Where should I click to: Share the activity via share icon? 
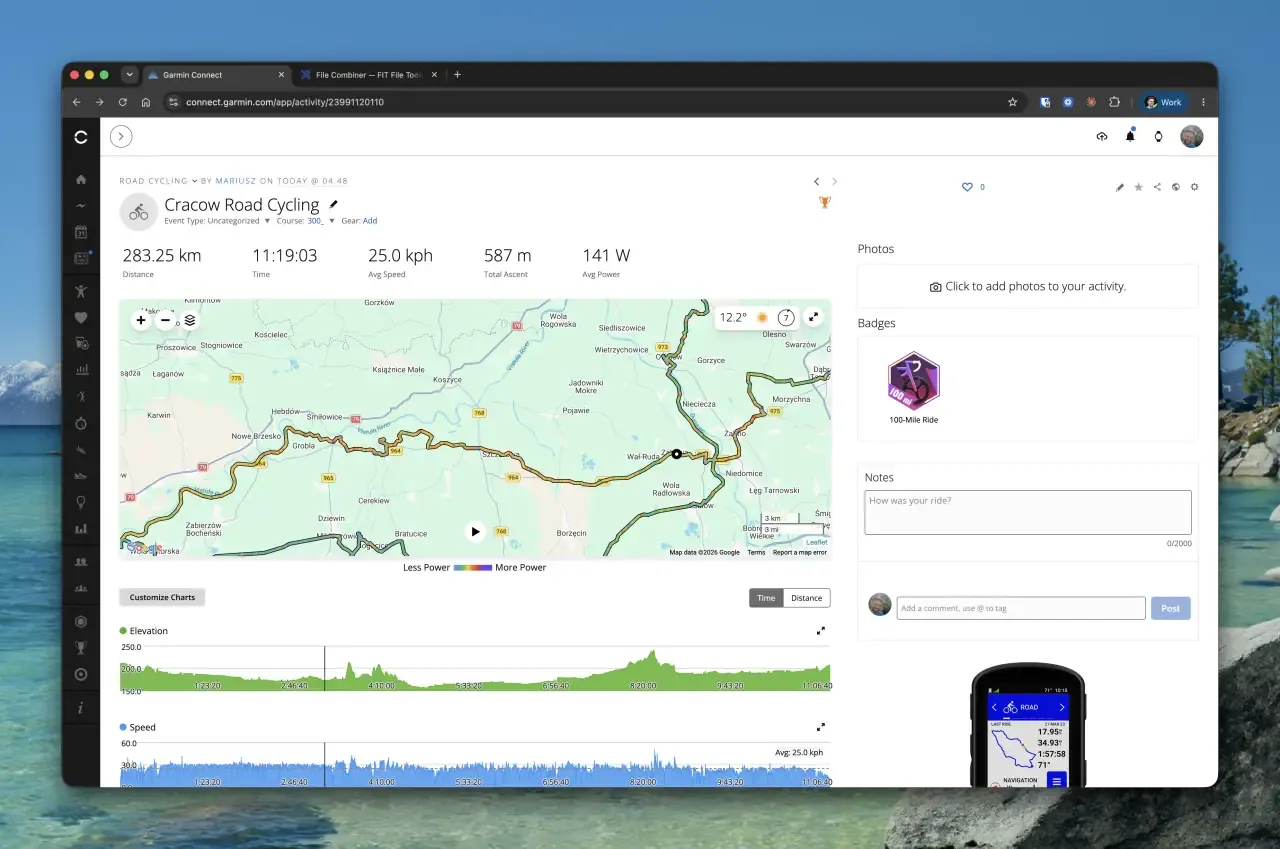click(1157, 187)
